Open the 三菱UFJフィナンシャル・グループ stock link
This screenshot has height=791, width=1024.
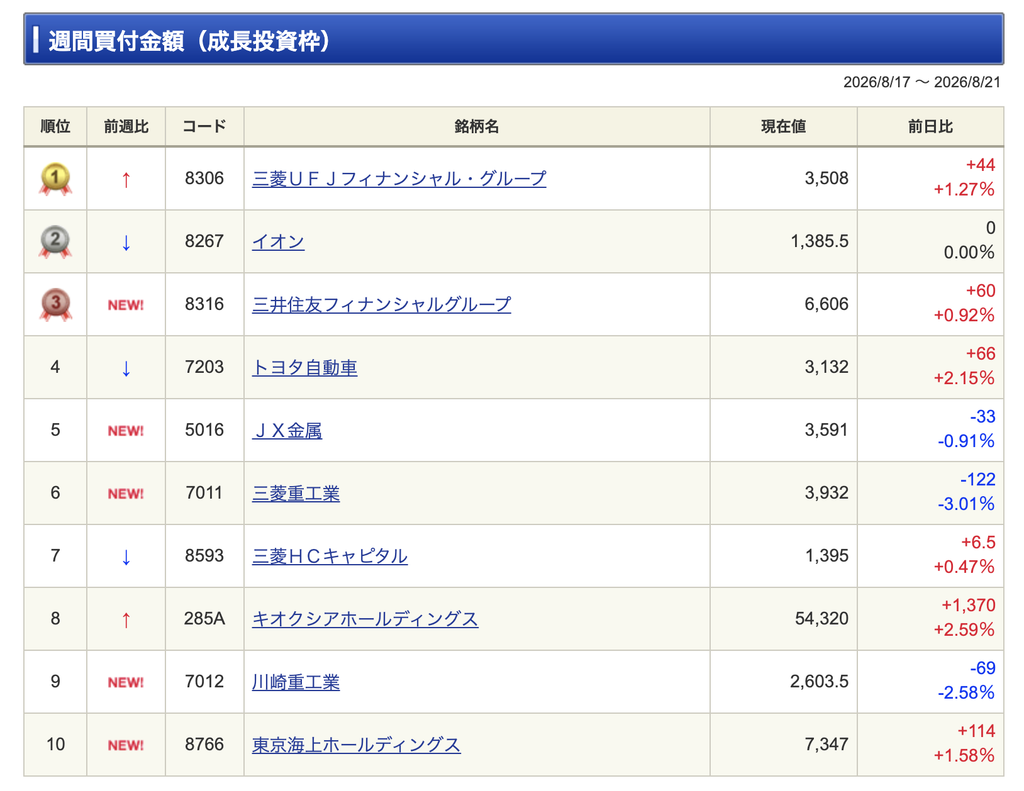[399, 178]
